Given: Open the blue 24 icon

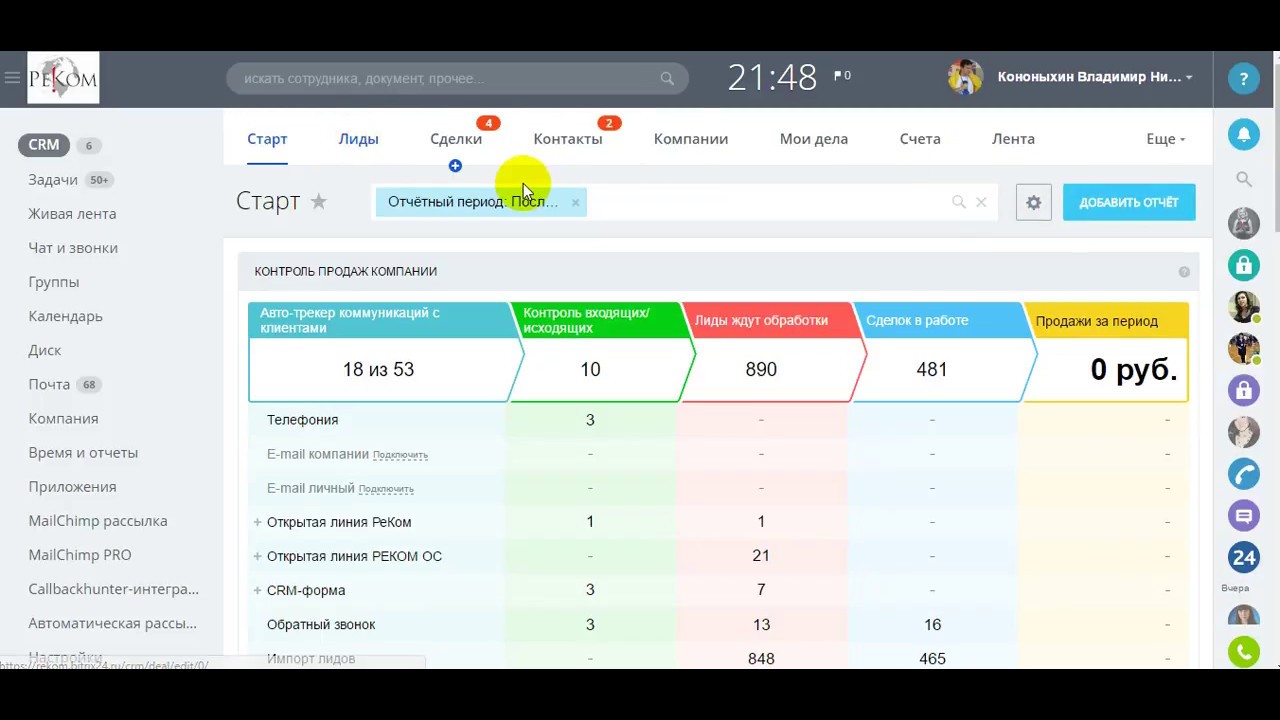Looking at the screenshot, I should tap(1244, 557).
